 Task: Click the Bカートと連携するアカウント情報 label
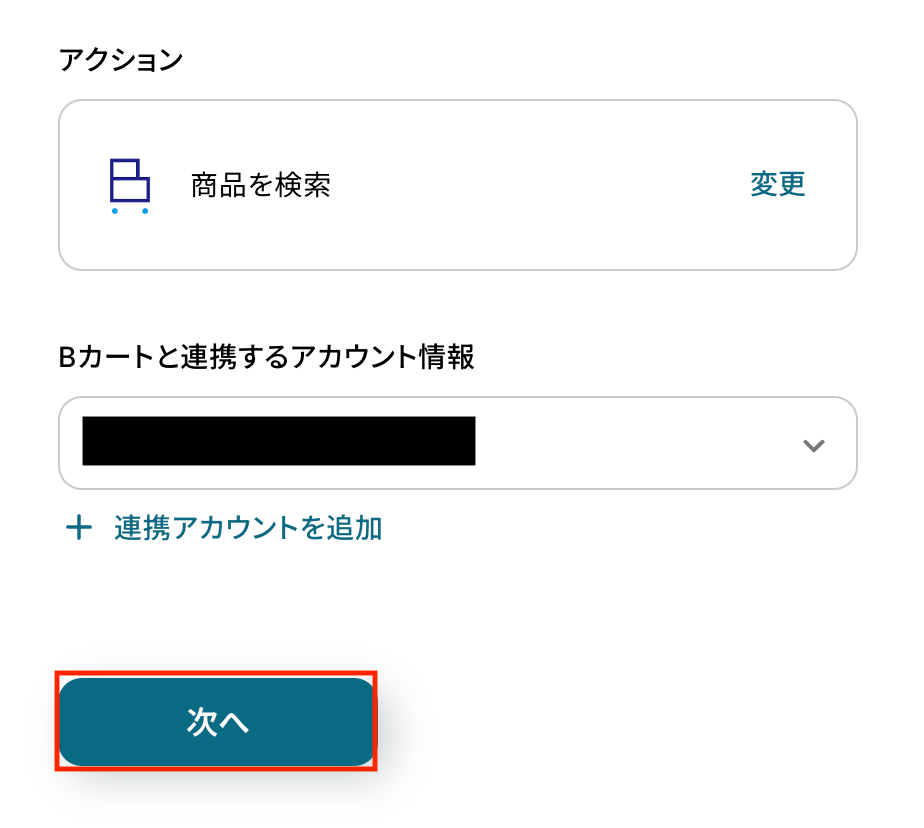(x=266, y=356)
